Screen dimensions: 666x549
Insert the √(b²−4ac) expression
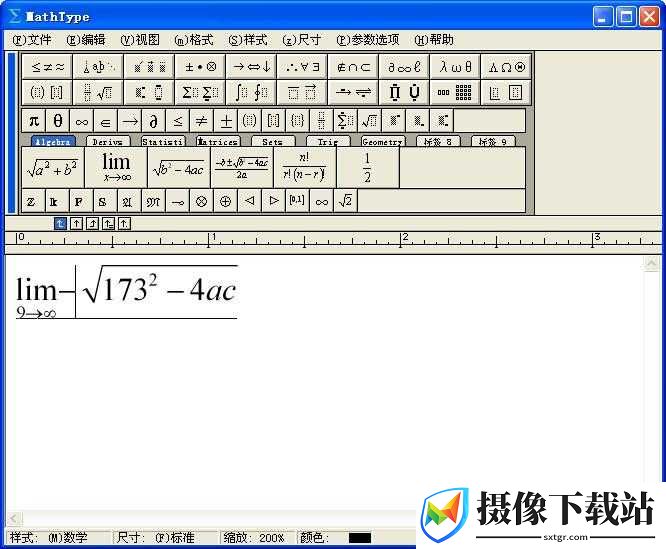click(x=179, y=168)
